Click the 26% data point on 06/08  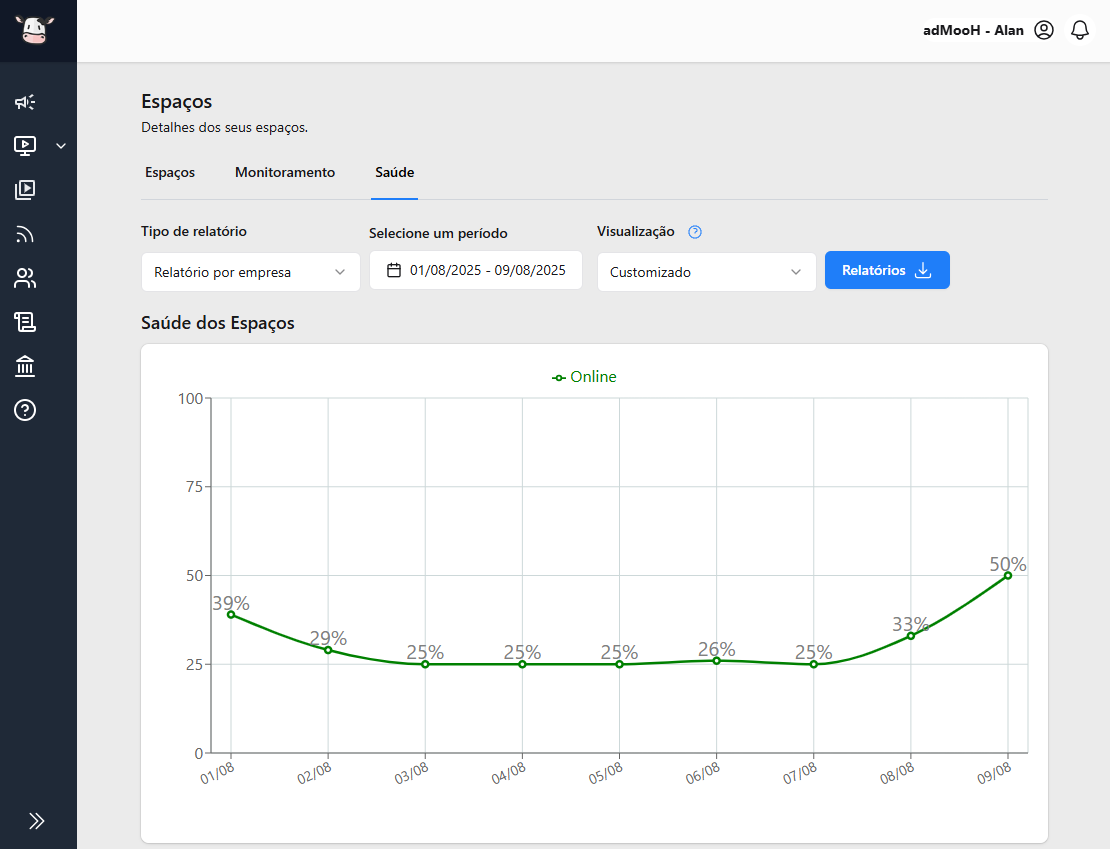[716, 661]
